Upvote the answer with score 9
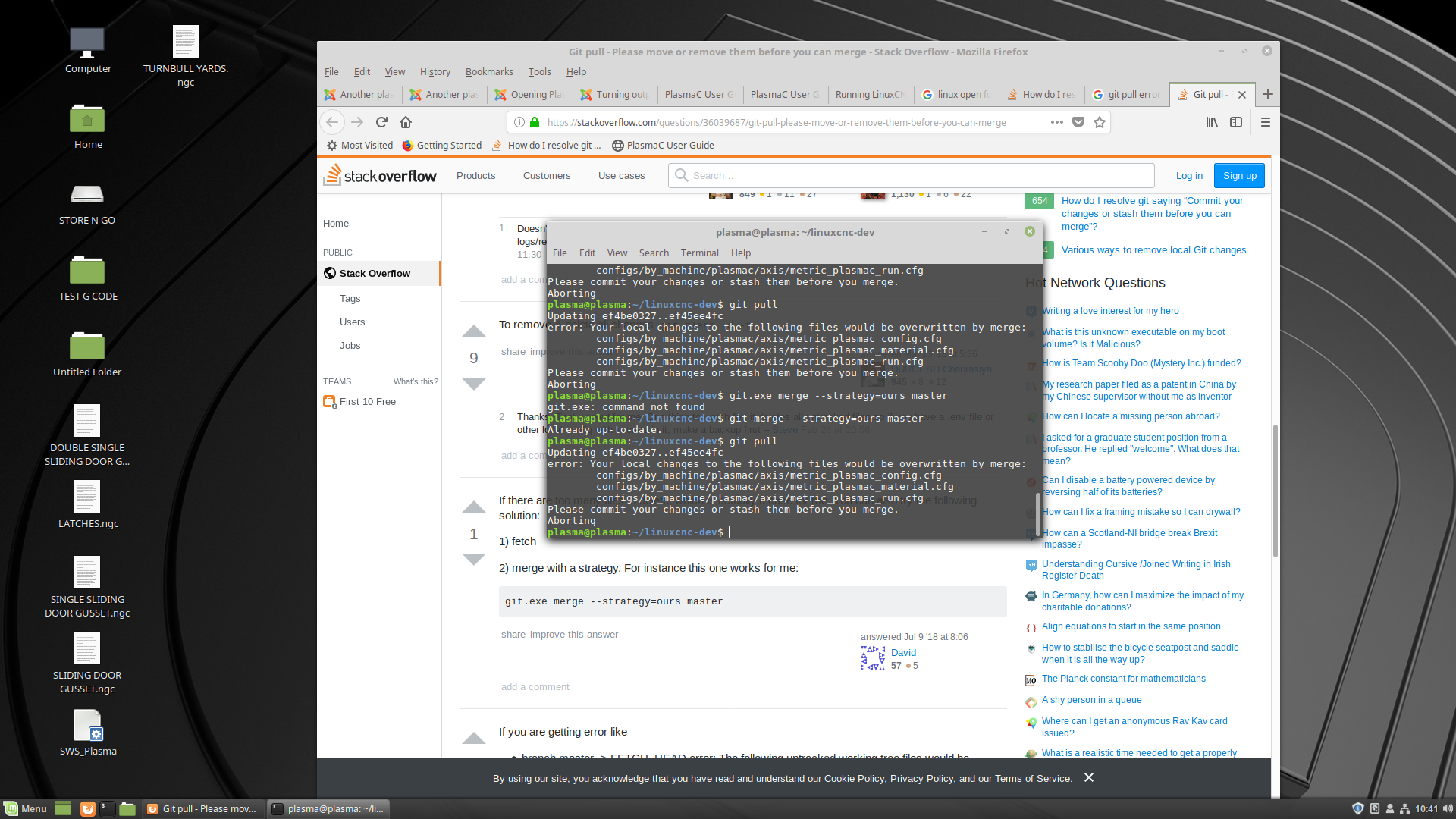 tap(474, 331)
